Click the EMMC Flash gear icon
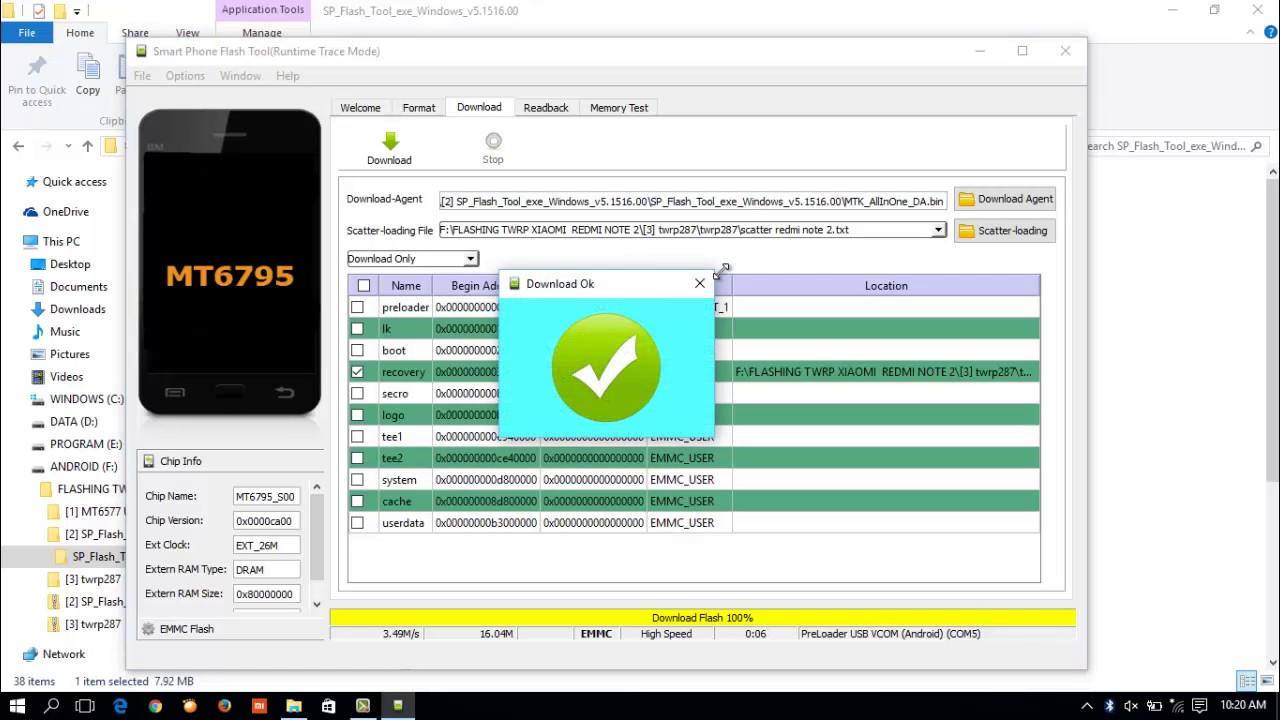 point(149,629)
